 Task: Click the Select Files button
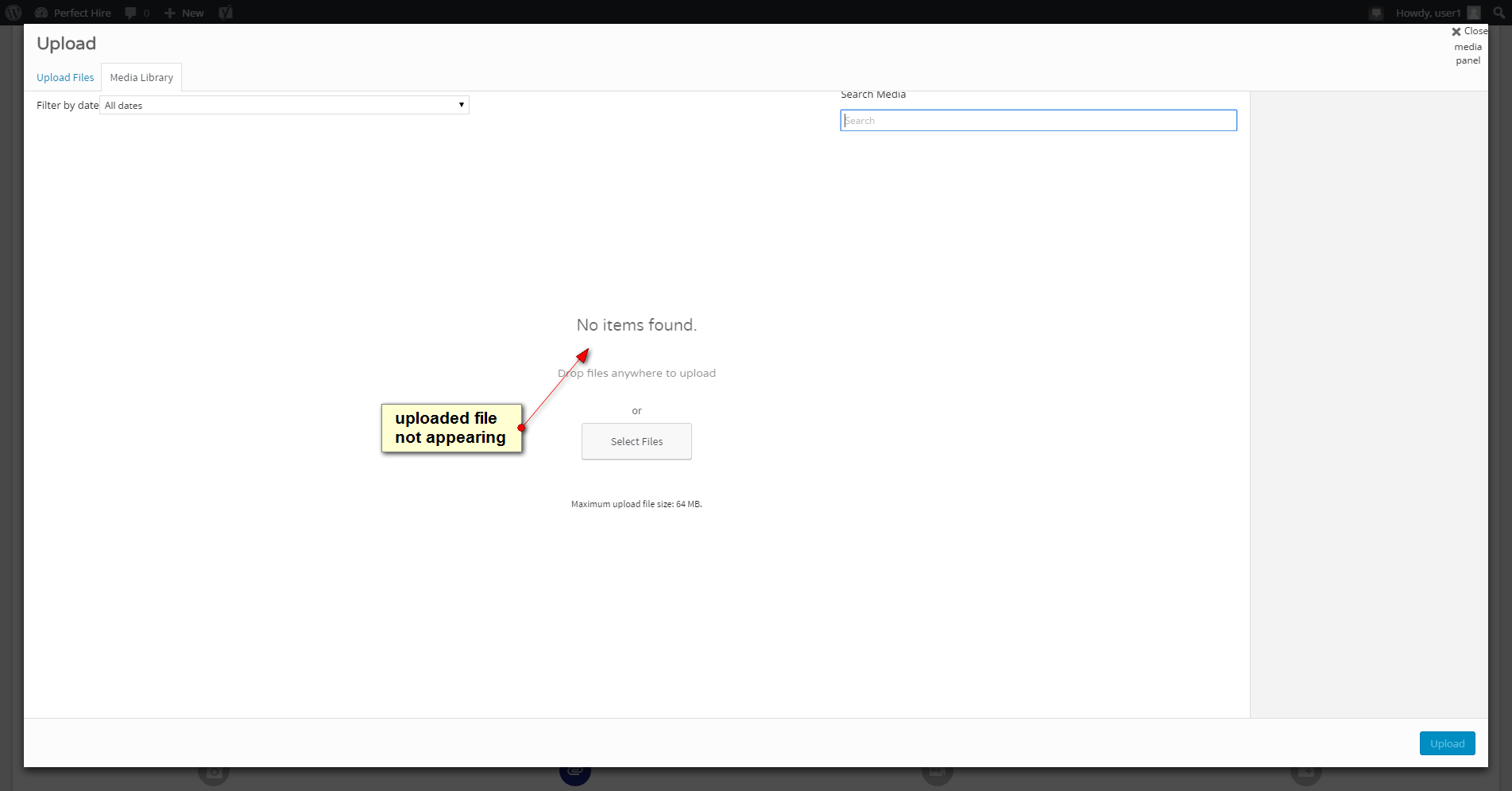click(x=636, y=441)
